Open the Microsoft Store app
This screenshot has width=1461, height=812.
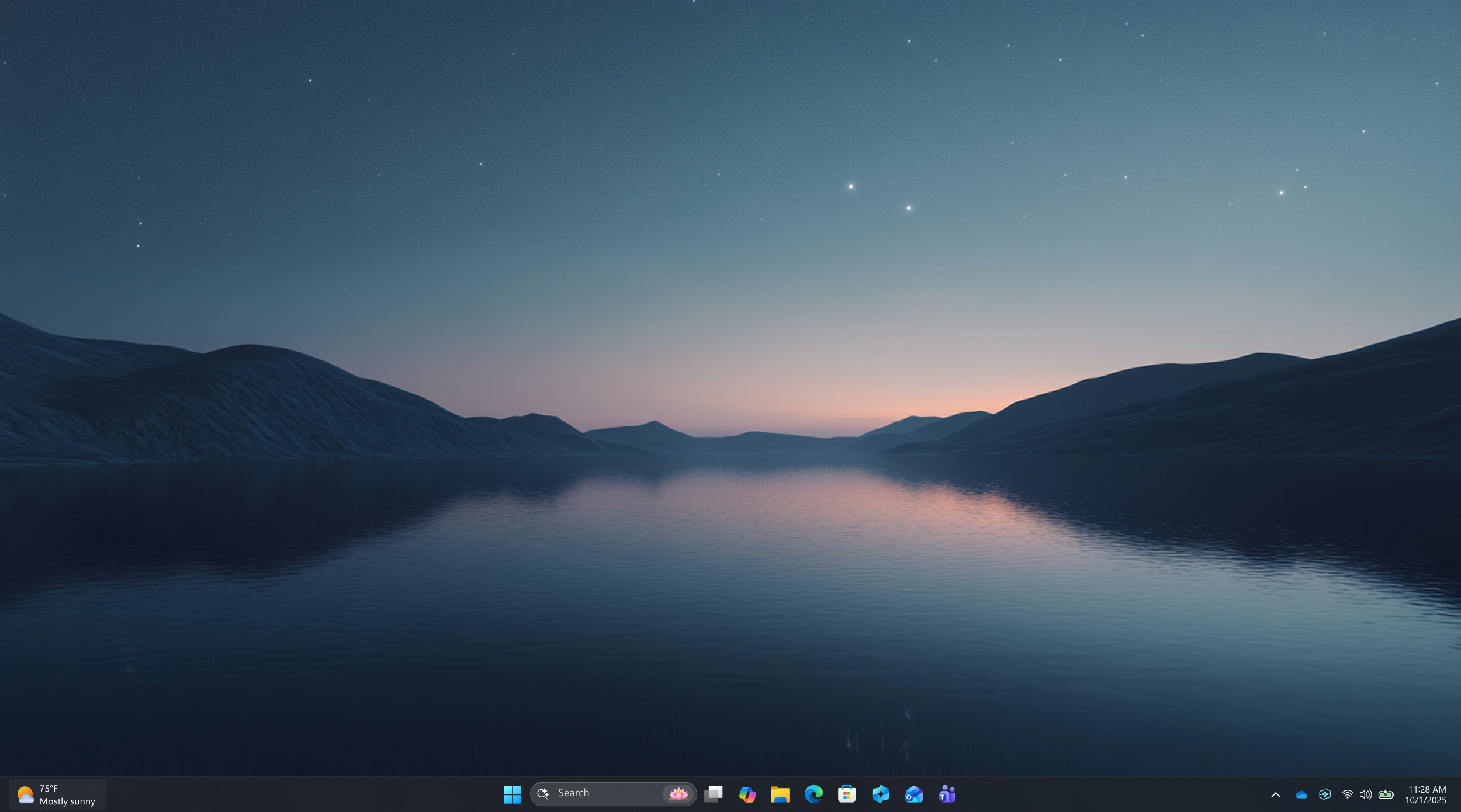click(x=847, y=794)
